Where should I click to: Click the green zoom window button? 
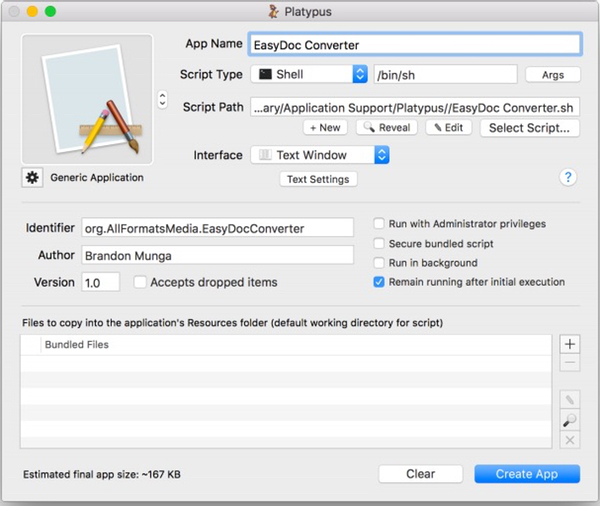point(50,11)
